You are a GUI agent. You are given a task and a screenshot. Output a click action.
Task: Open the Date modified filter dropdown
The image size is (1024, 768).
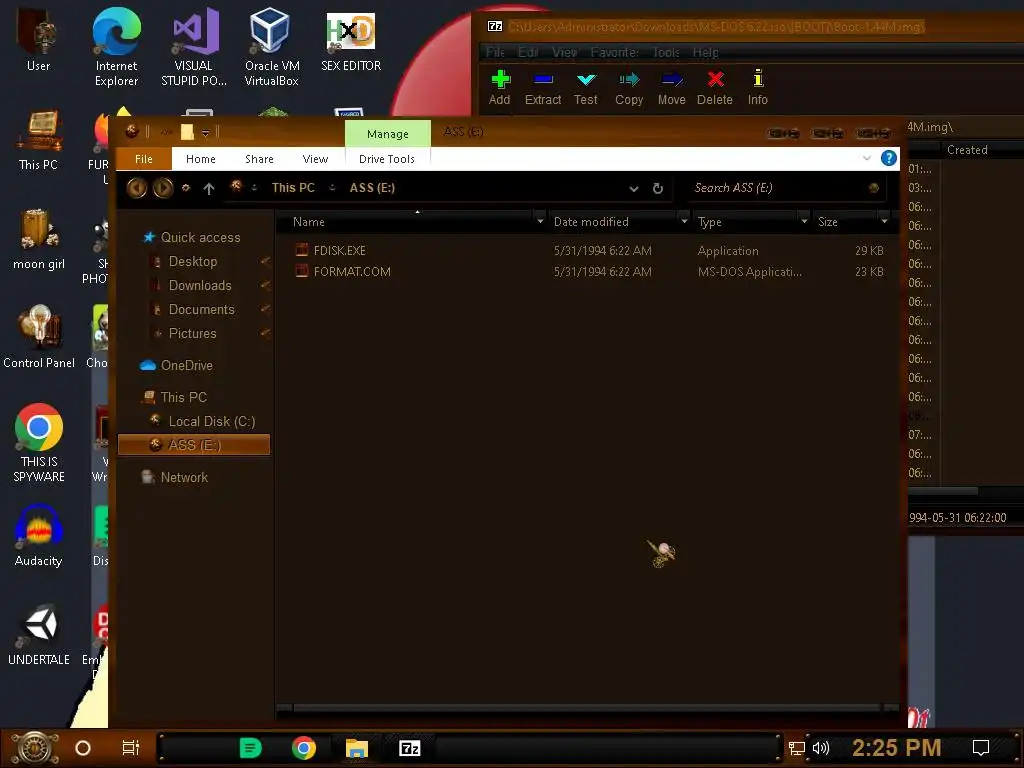click(684, 222)
